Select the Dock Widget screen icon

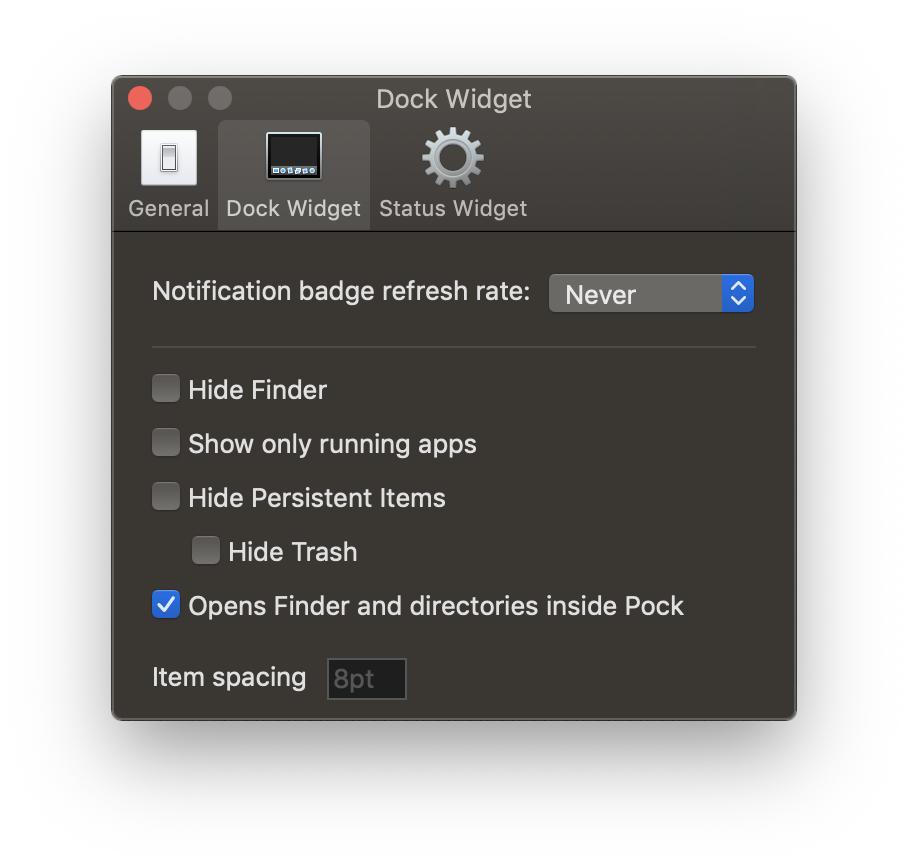pyautogui.click(x=294, y=155)
